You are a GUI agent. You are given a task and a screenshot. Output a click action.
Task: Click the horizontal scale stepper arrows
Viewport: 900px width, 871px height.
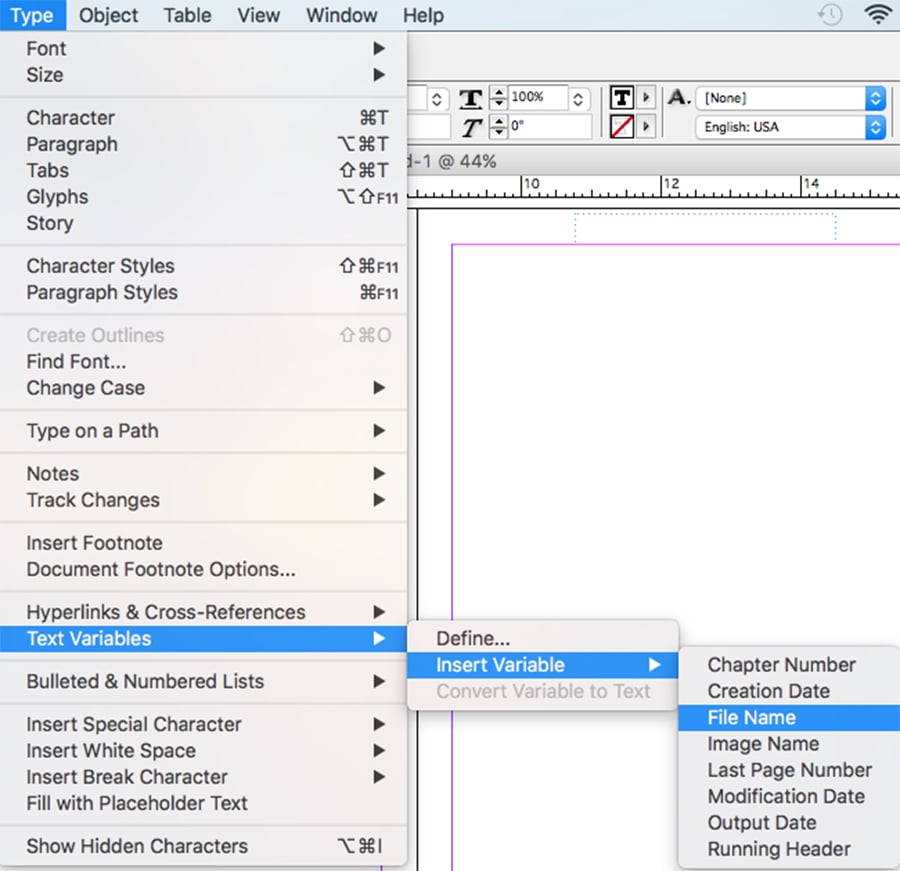[x=498, y=98]
